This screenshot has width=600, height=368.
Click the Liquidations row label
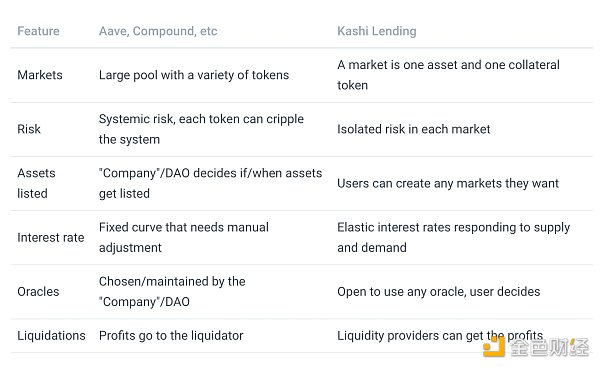click(x=51, y=335)
